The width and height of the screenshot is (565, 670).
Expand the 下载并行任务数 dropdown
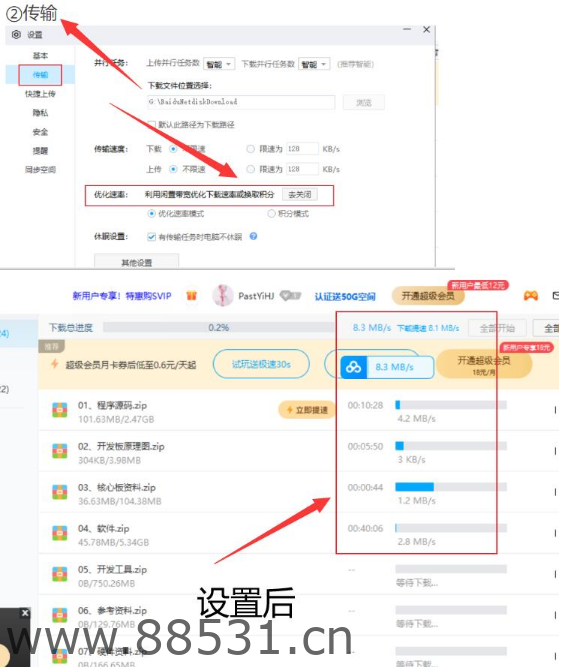click(314, 64)
